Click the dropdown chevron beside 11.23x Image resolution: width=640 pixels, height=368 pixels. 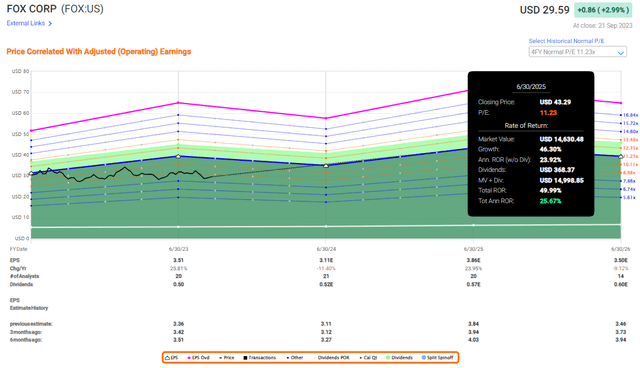point(621,53)
